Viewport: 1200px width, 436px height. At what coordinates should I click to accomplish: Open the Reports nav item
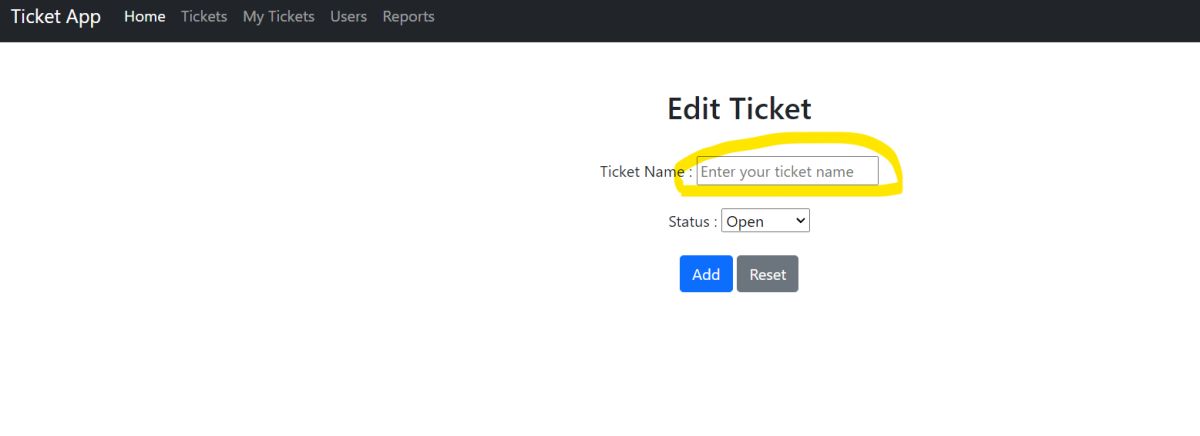[408, 17]
